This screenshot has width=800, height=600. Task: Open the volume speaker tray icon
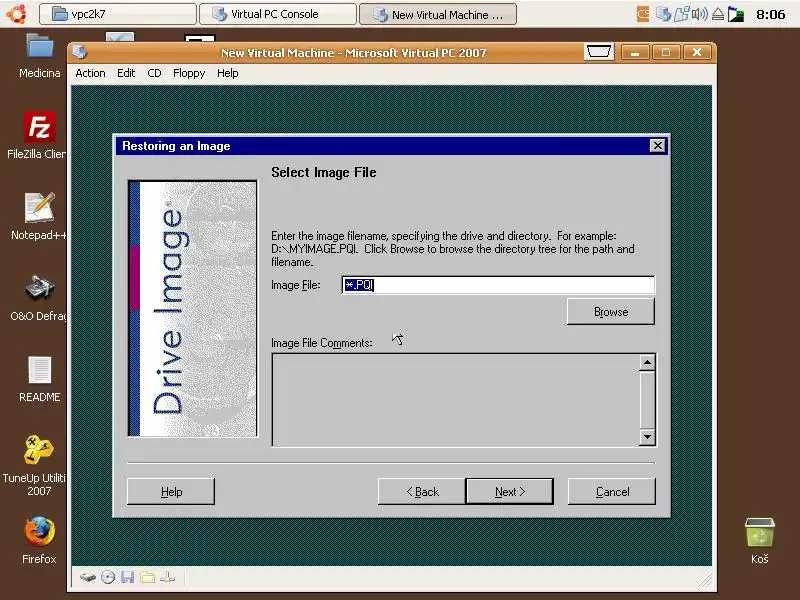point(699,14)
